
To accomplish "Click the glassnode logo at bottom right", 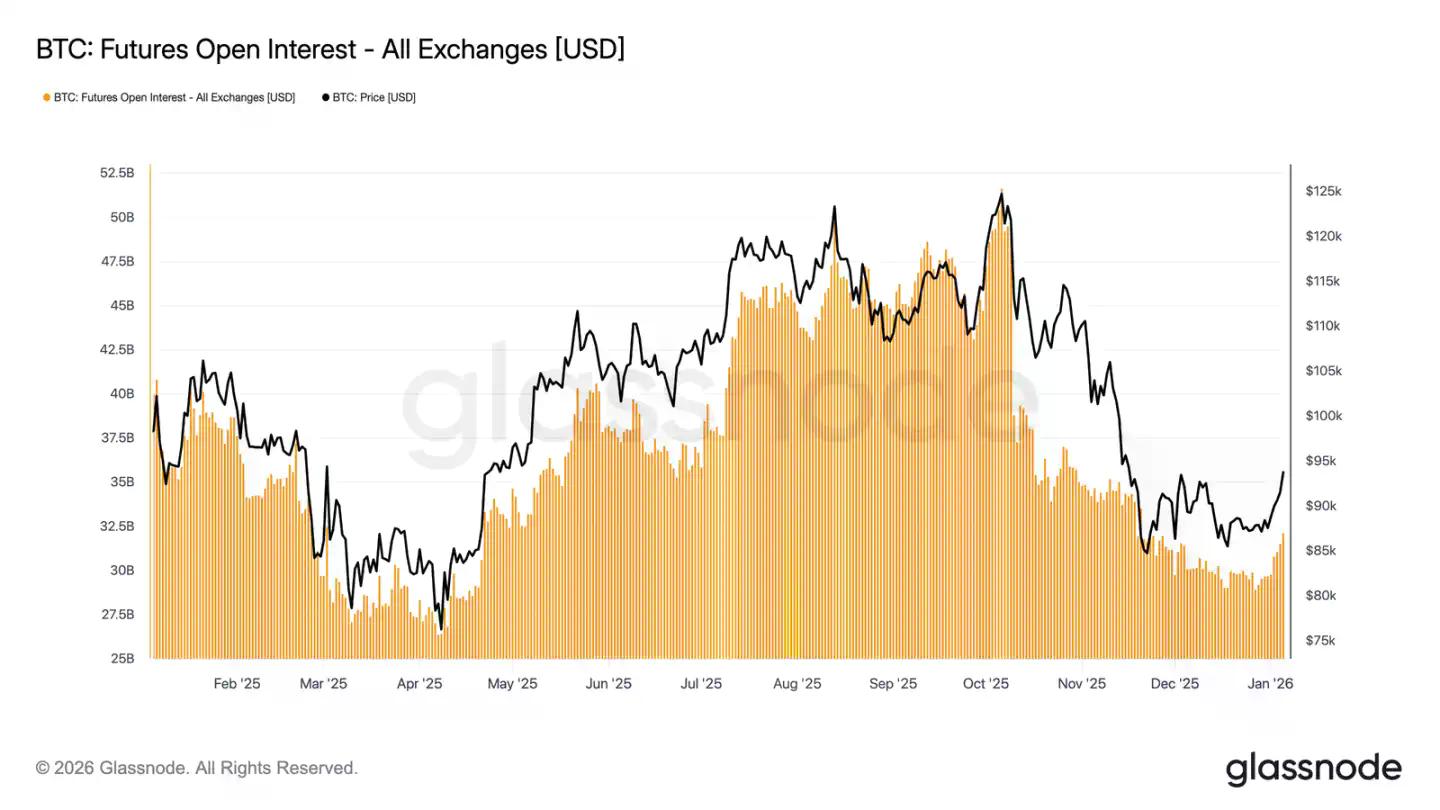I will coord(1313,768).
